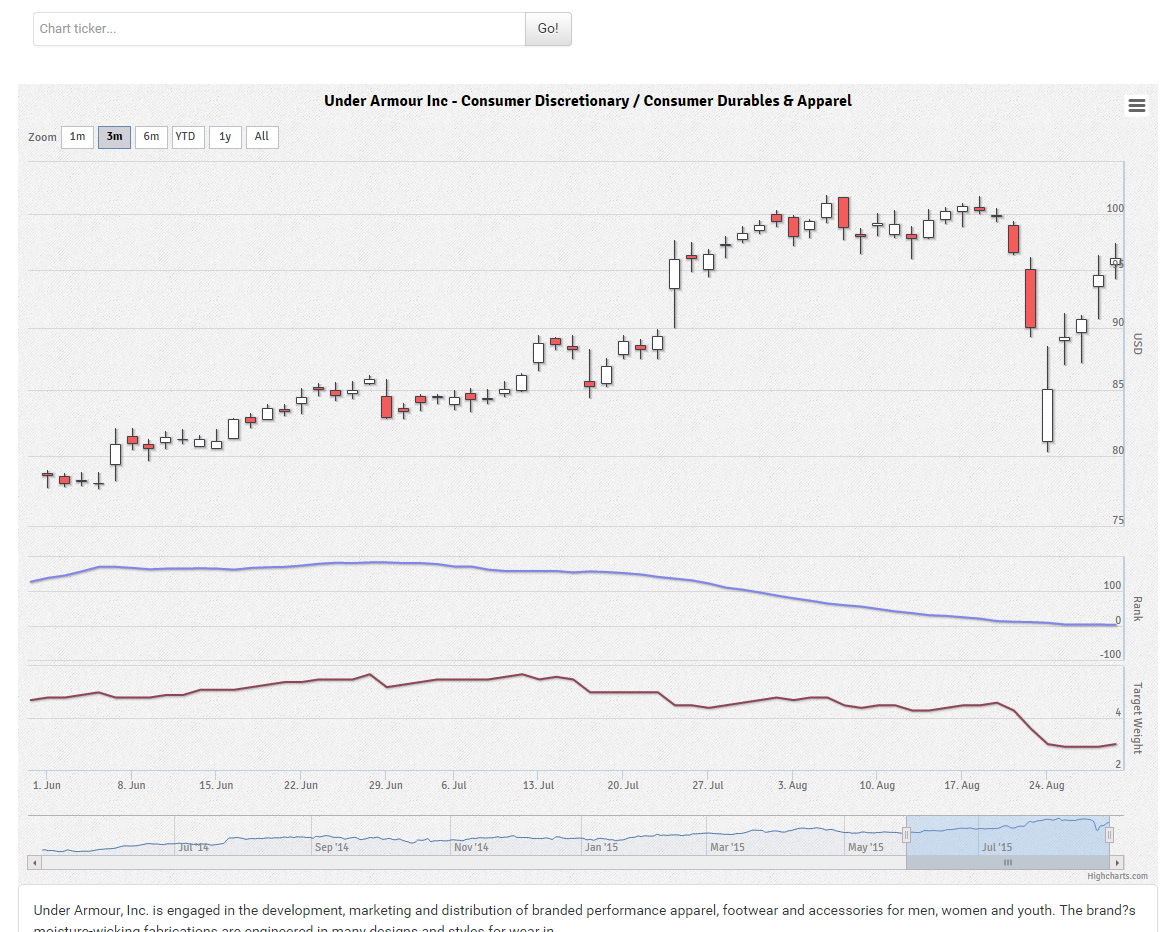Click the 80 price axis label
This screenshot has width=1165, height=932.
tap(1117, 450)
